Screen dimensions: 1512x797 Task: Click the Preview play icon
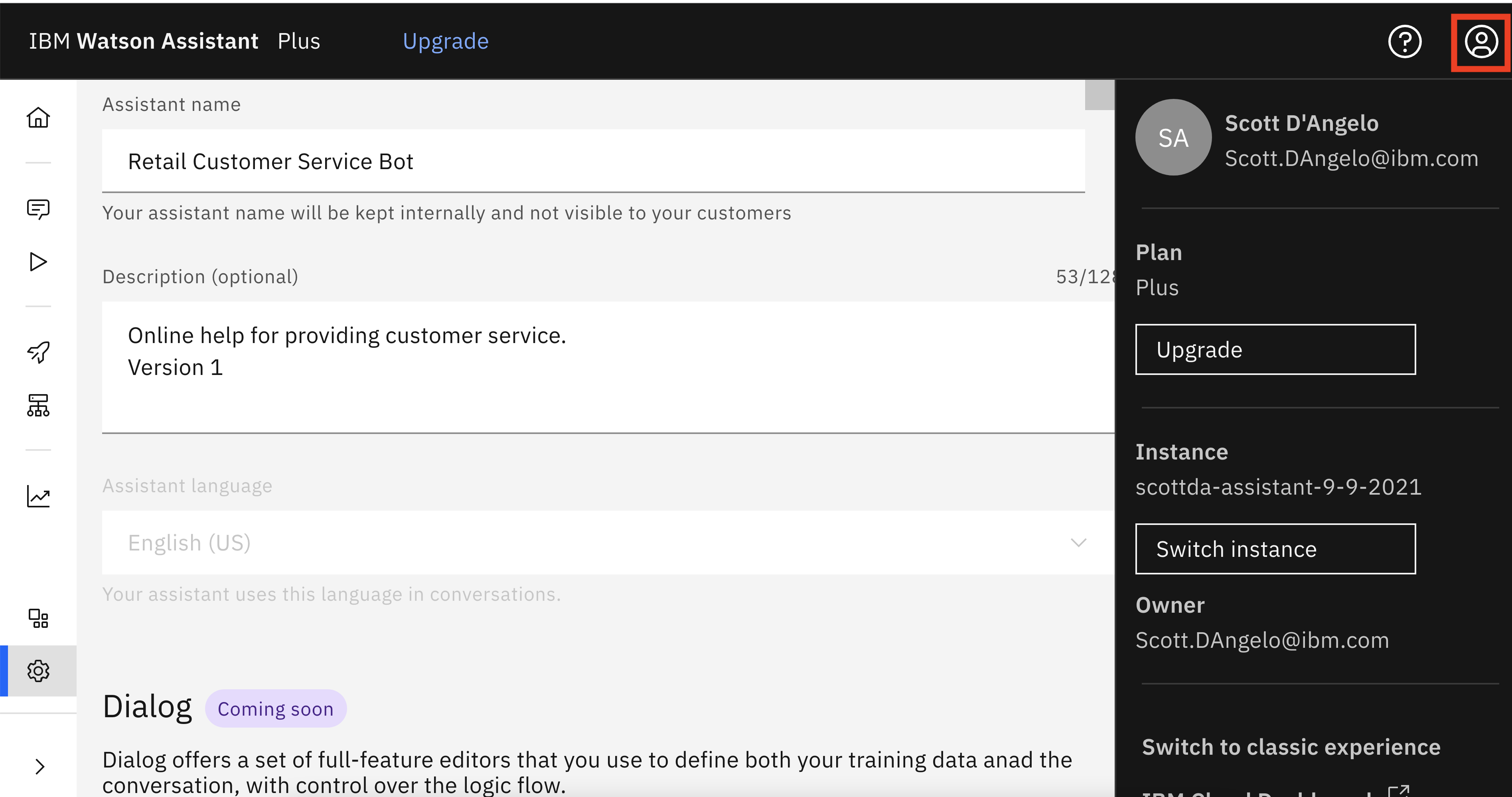point(38,262)
